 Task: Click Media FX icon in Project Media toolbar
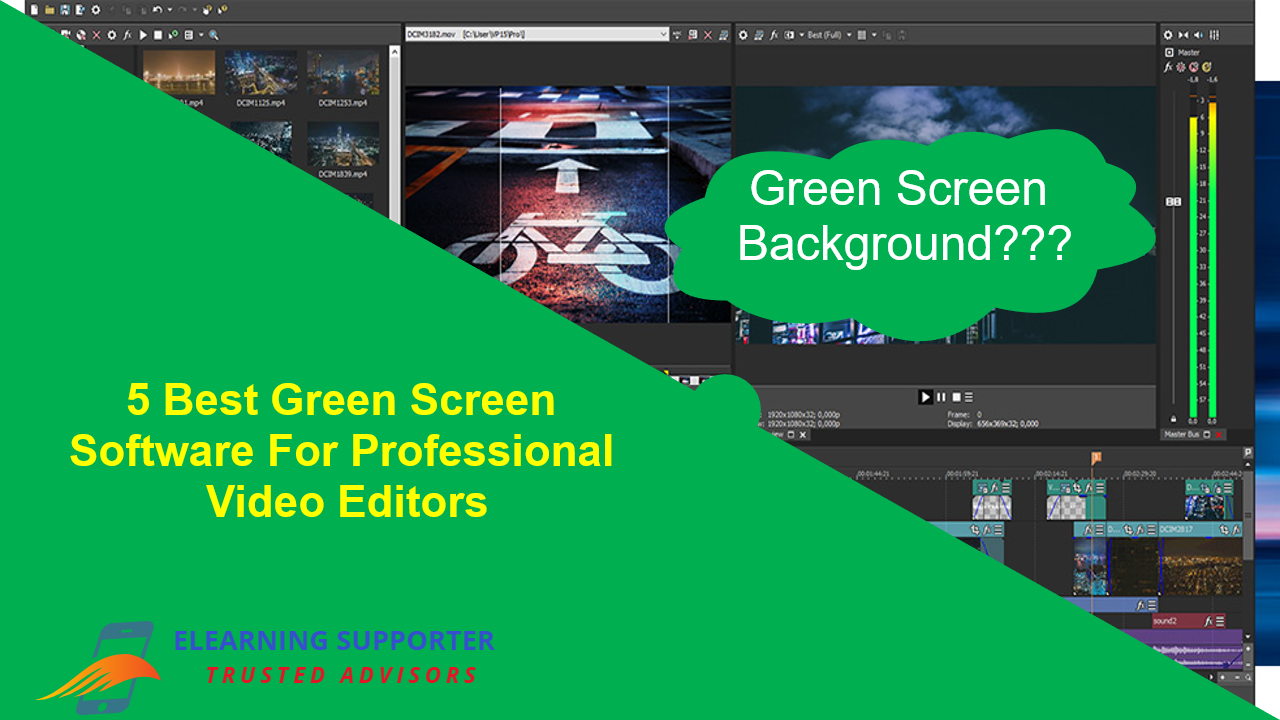[127, 34]
